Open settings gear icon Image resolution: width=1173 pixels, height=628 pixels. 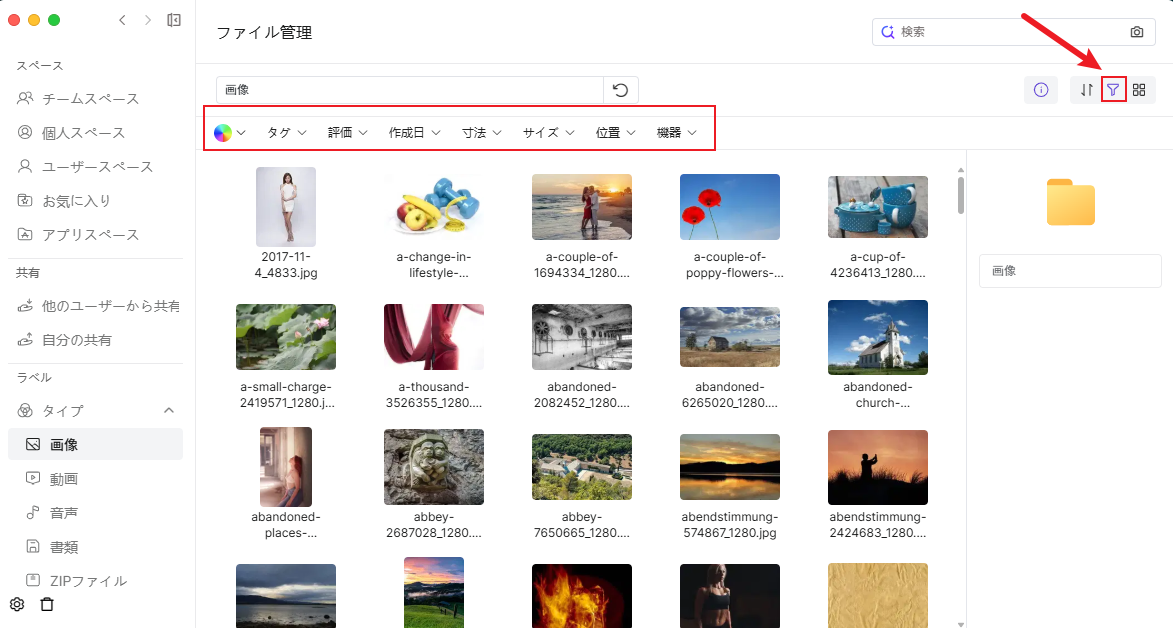[17, 604]
